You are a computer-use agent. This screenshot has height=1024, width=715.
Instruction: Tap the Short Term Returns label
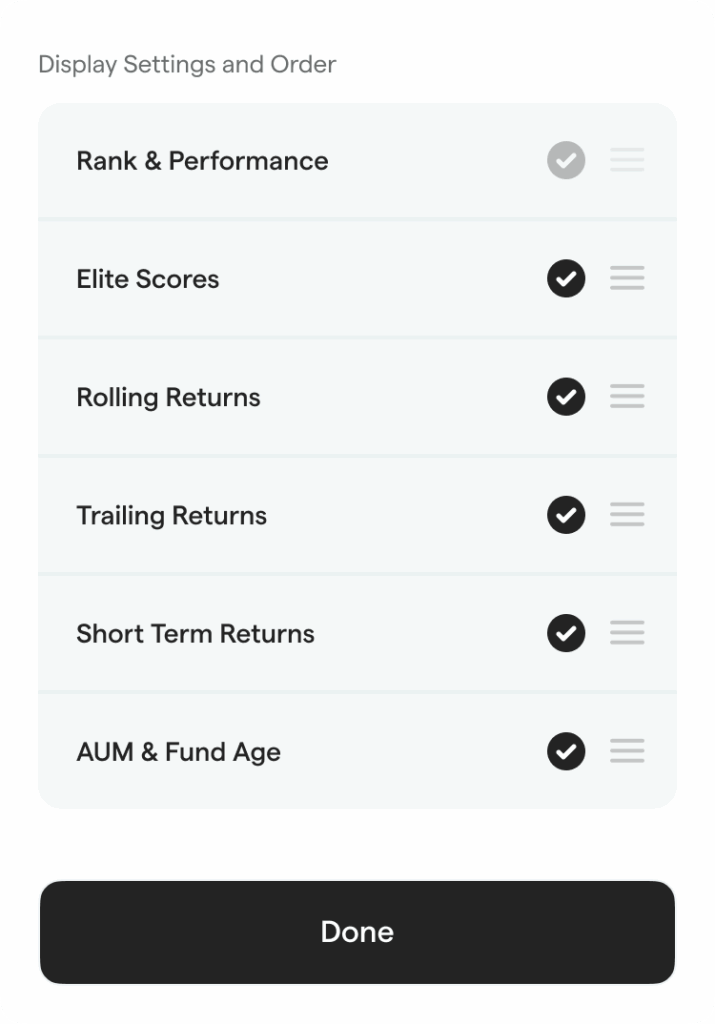[x=195, y=634]
